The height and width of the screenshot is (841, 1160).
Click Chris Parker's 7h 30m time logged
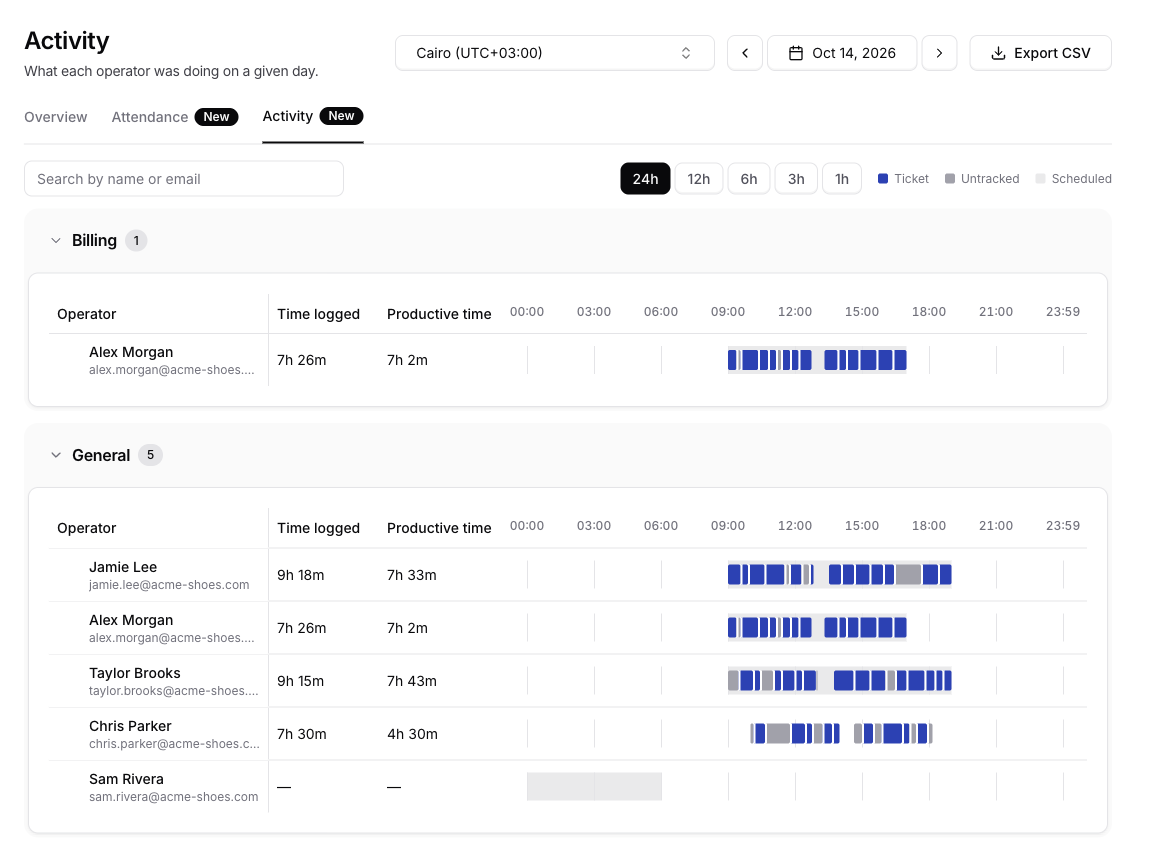pyautogui.click(x=302, y=734)
